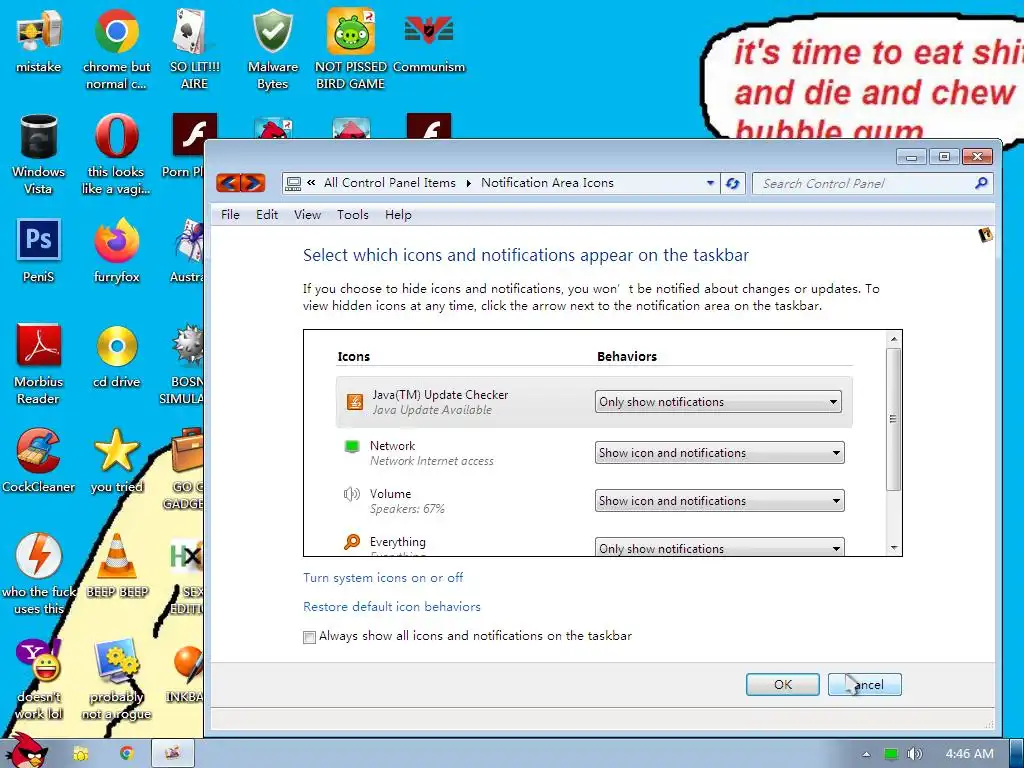Click the taskbar volume speaker icon
This screenshot has height=768, width=1024.
point(915,754)
